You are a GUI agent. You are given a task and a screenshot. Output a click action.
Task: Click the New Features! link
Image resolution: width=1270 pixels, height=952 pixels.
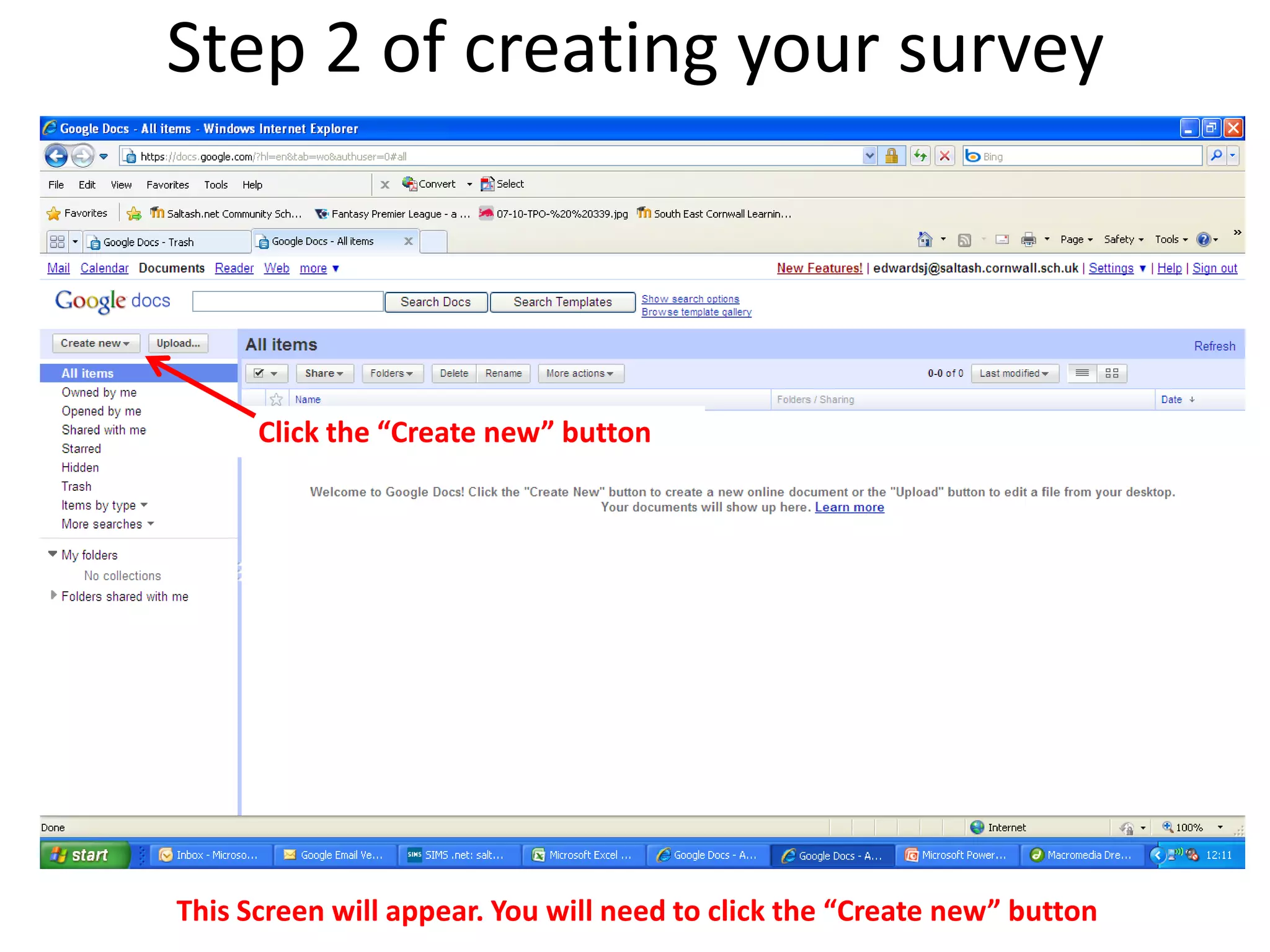click(819, 268)
